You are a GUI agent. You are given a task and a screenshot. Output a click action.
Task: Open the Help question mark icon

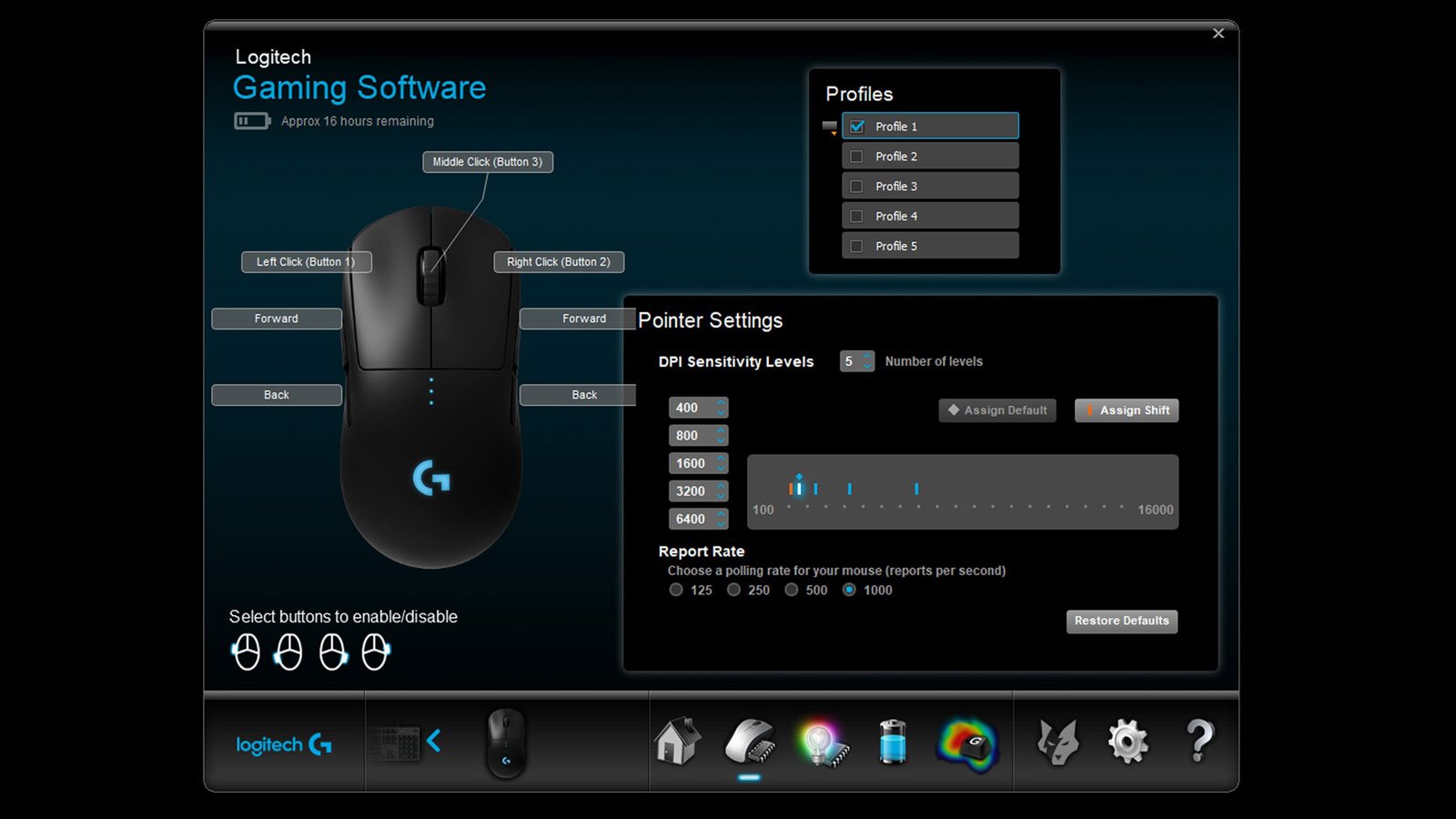click(x=1200, y=741)
